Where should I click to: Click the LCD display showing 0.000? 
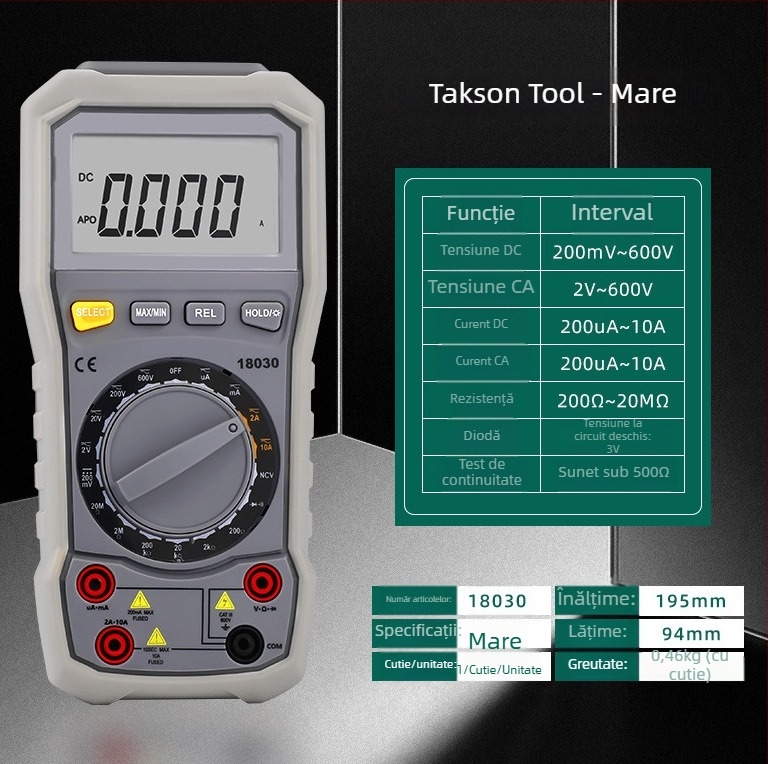coord(175,201)
